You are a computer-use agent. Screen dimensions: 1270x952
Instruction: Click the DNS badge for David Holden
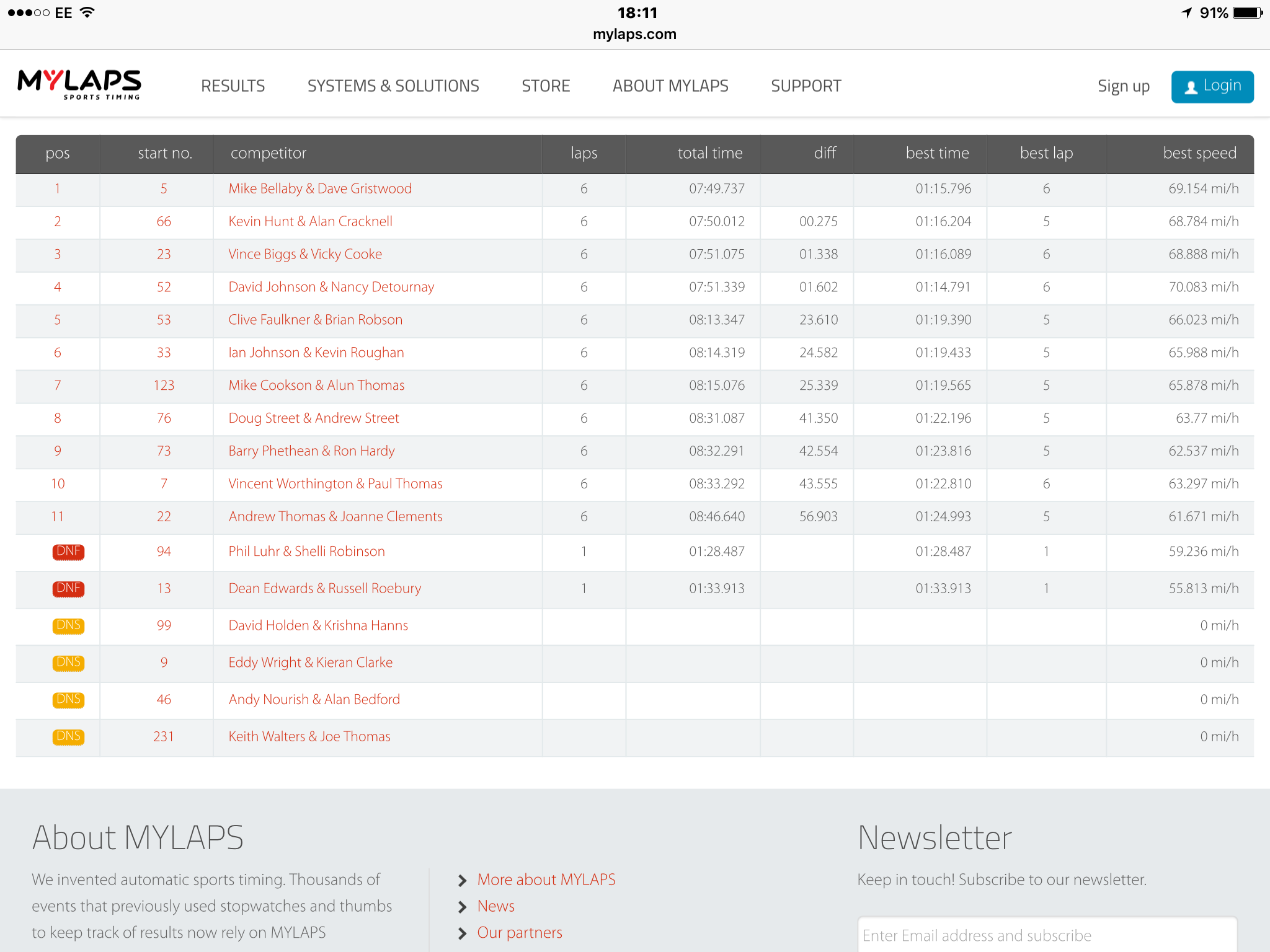point(68,625)
